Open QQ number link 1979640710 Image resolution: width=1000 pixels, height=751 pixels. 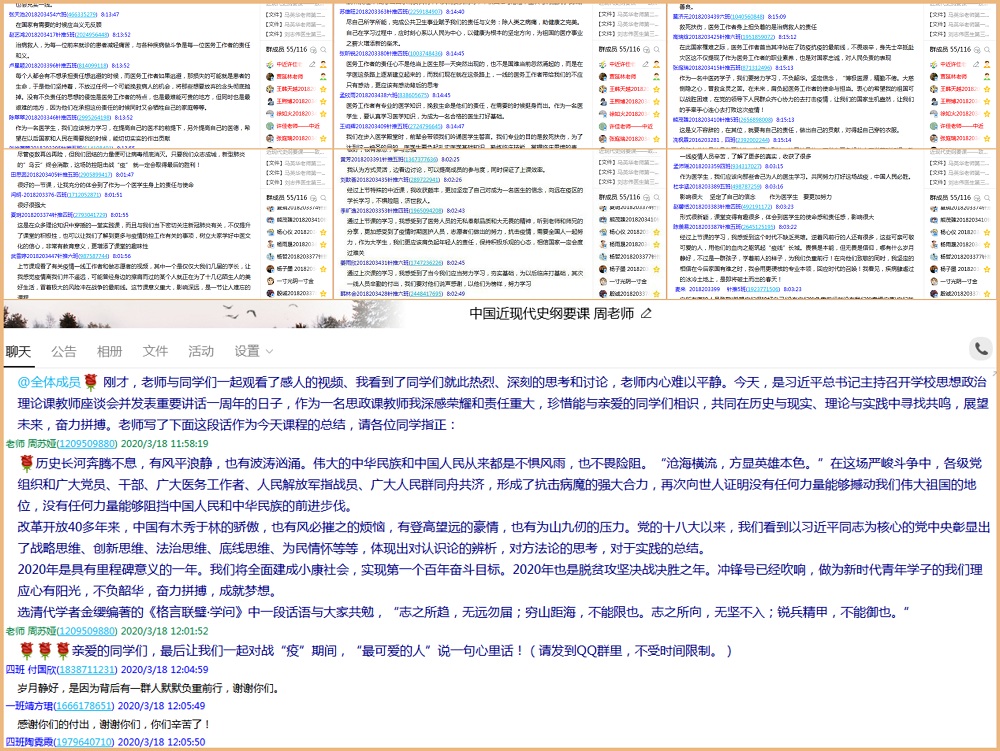[84, 742]
